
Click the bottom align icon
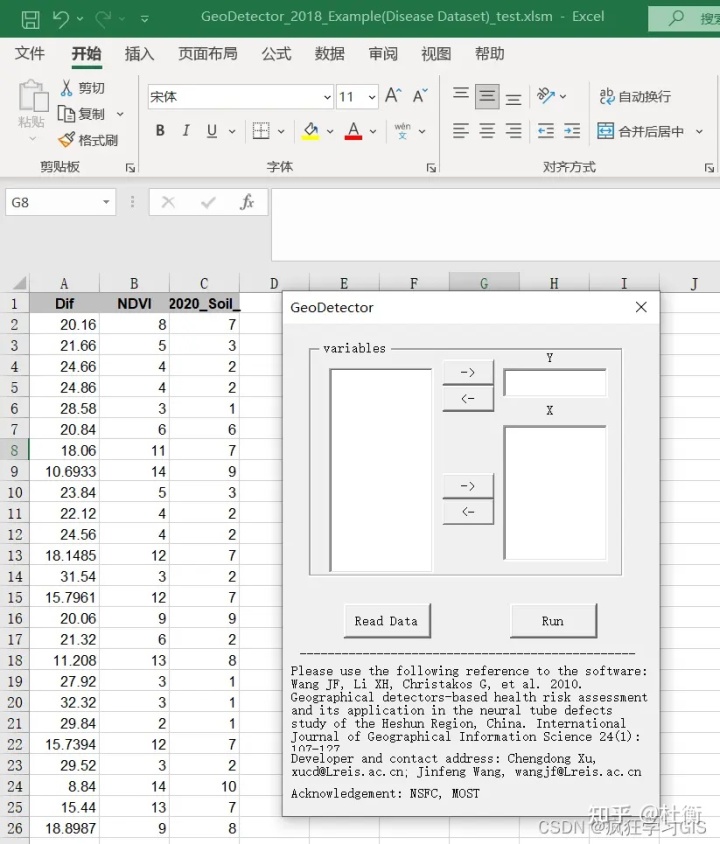coord(513,97)
